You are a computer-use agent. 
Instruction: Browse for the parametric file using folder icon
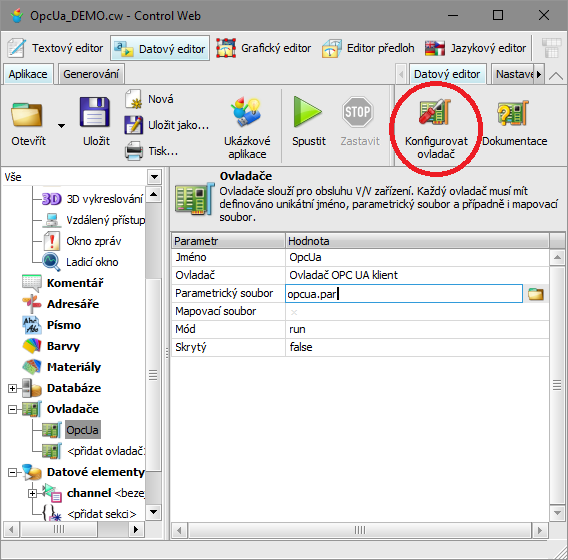coord(536,294)
